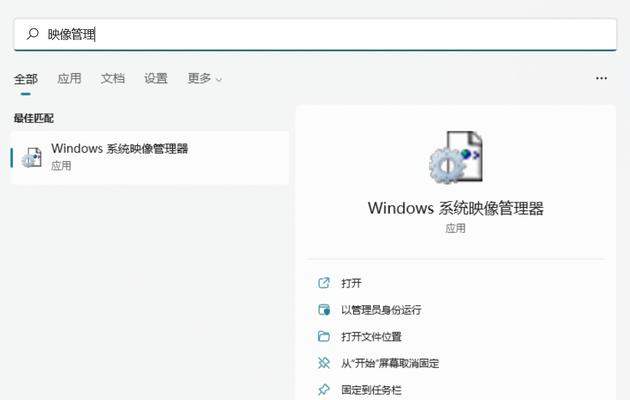
Task: Click 从"开始"屏幕取消固定 action
Action: point(390,363)
